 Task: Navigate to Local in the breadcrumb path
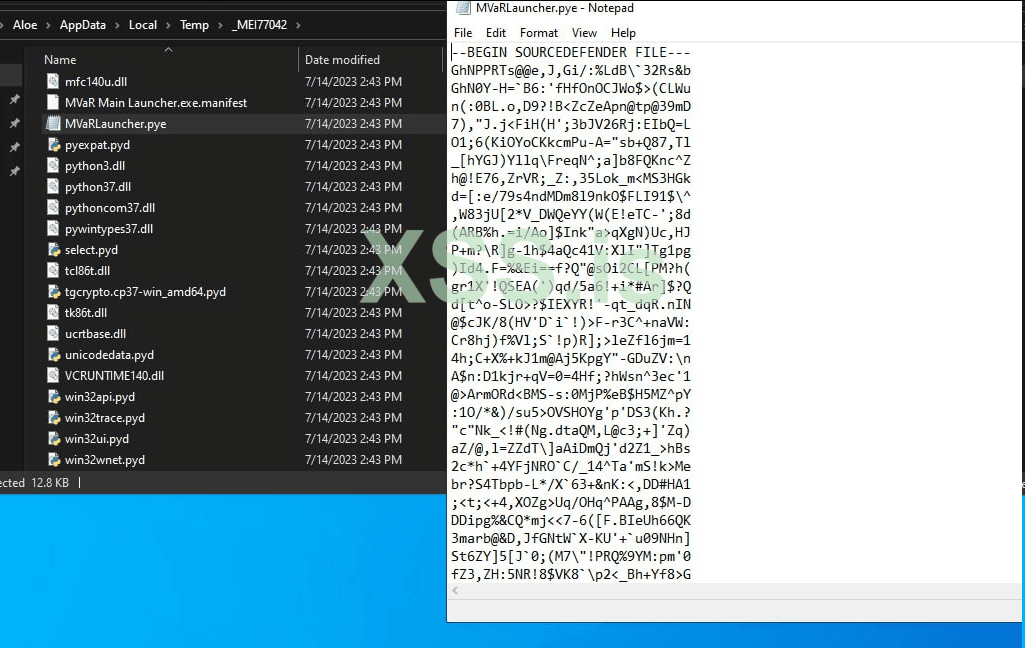(x=143, y=25)
